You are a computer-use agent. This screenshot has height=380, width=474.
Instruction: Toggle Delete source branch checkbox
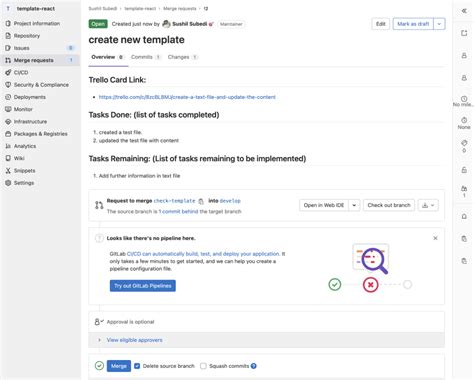(137, 366)
